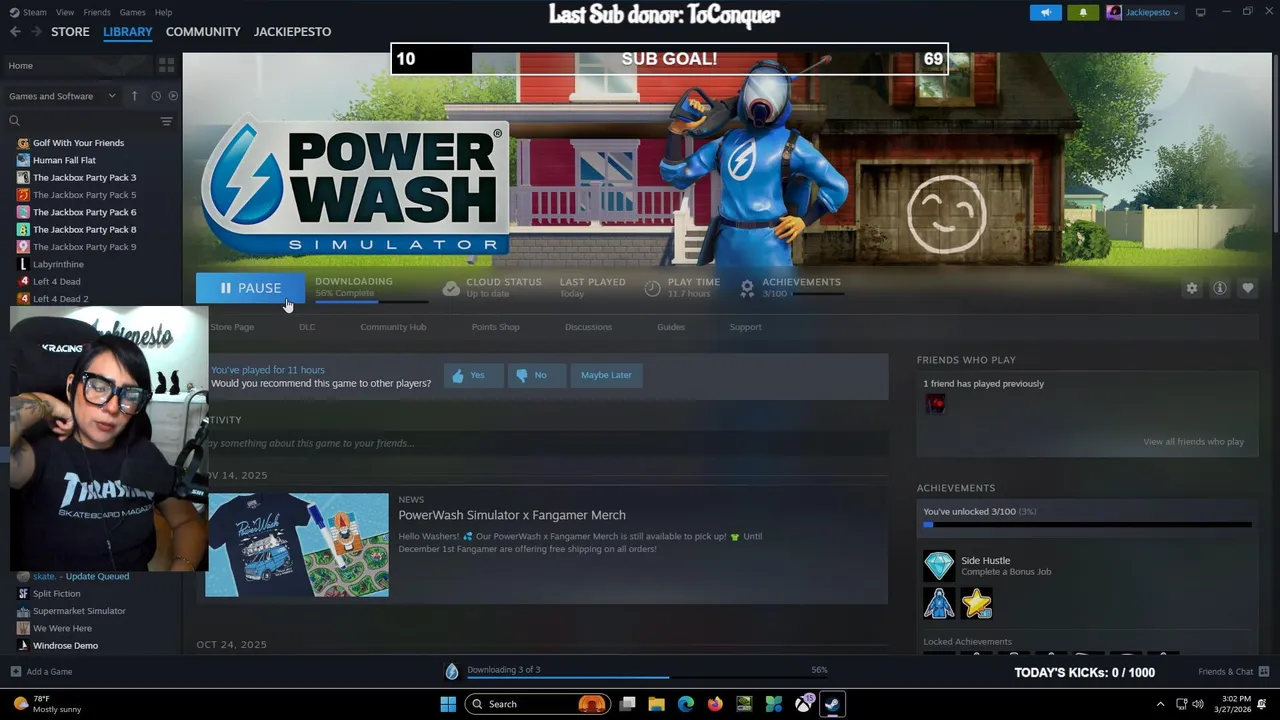Open the DLC link
The width and height of the screenshot is (1280, 720).
click(x=307, y=327)
